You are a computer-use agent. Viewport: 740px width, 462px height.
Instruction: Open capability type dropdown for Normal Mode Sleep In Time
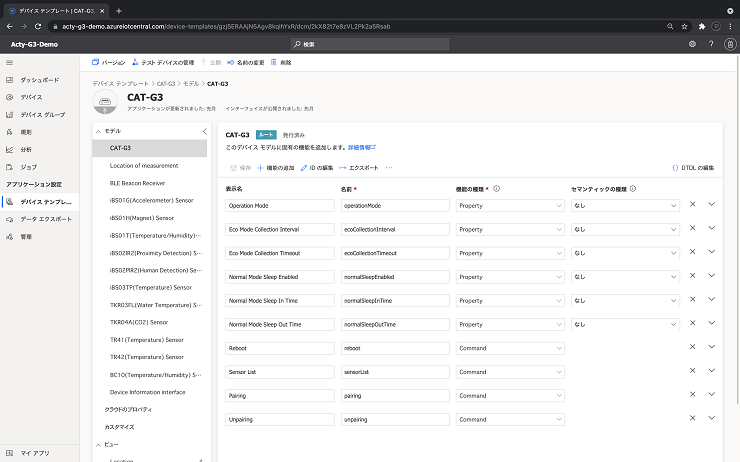point(510,301)
